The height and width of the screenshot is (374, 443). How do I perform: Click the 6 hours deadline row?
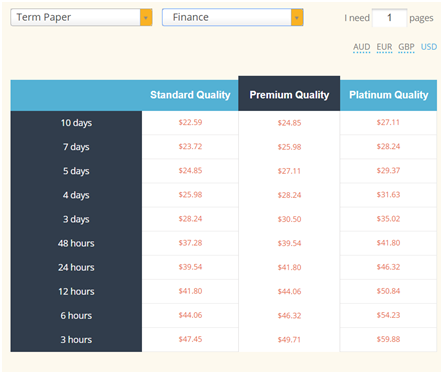click(x=76, y=316)
